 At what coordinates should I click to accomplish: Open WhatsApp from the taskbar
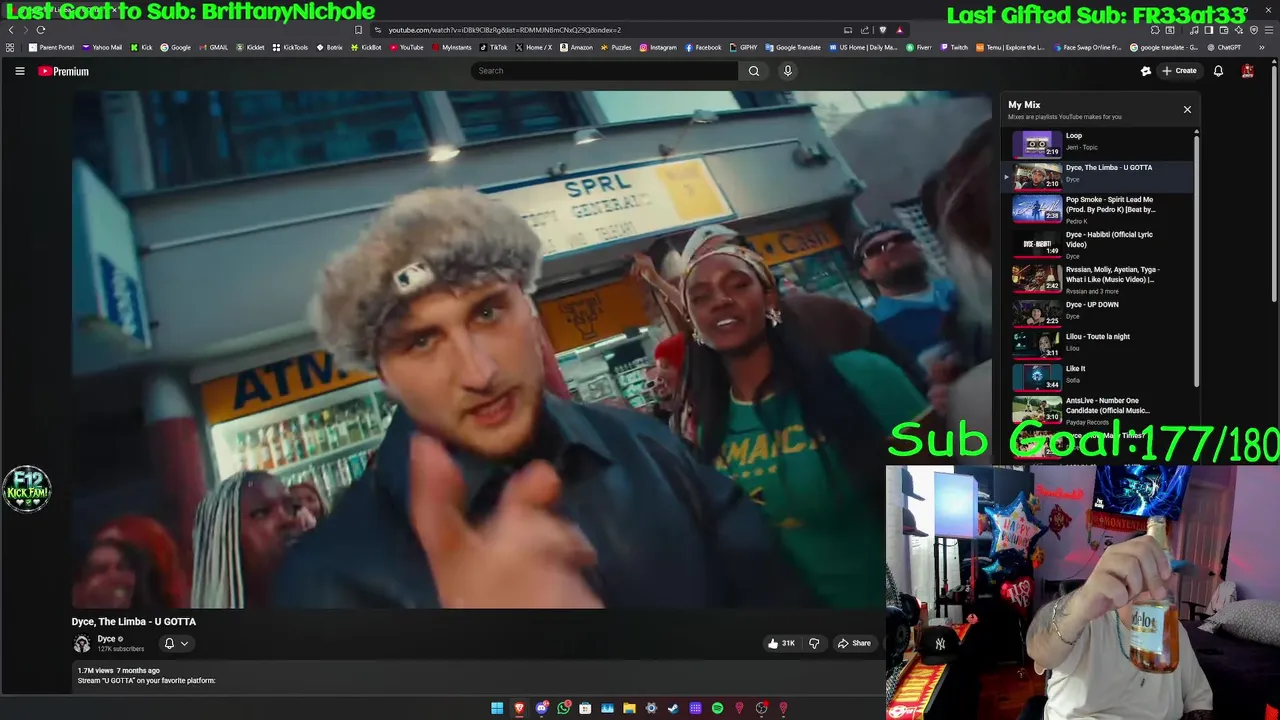pyautogui.click(x=563, y=708)
